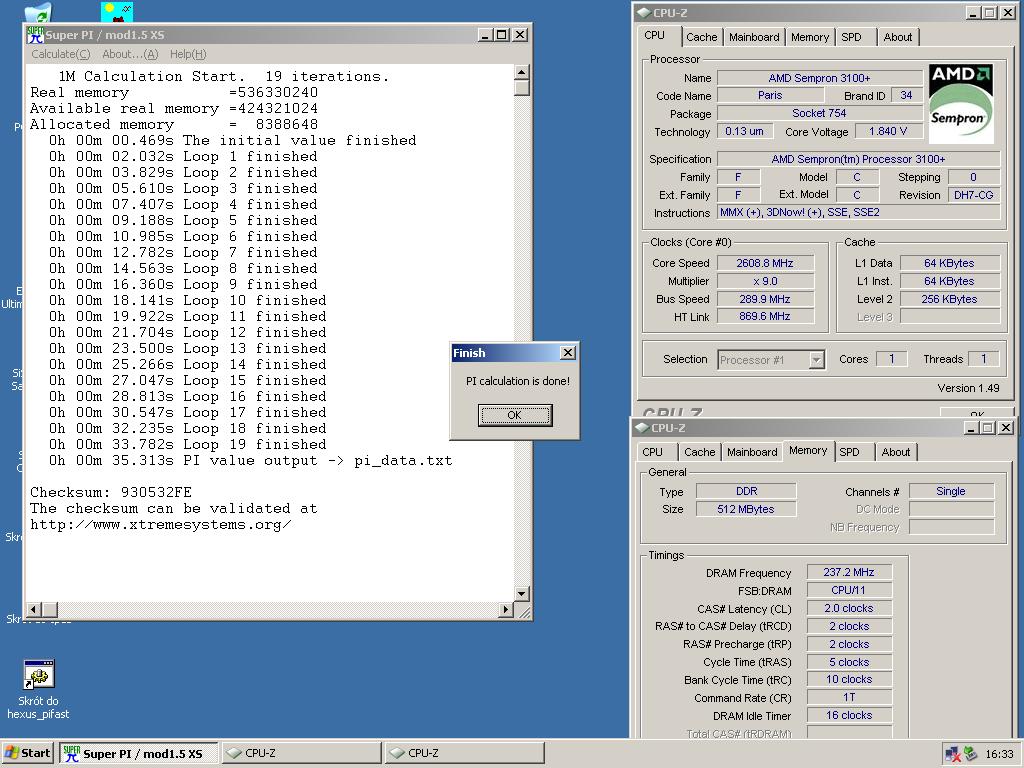Click the HT Link value 869.6 MHz

[765, 316]
